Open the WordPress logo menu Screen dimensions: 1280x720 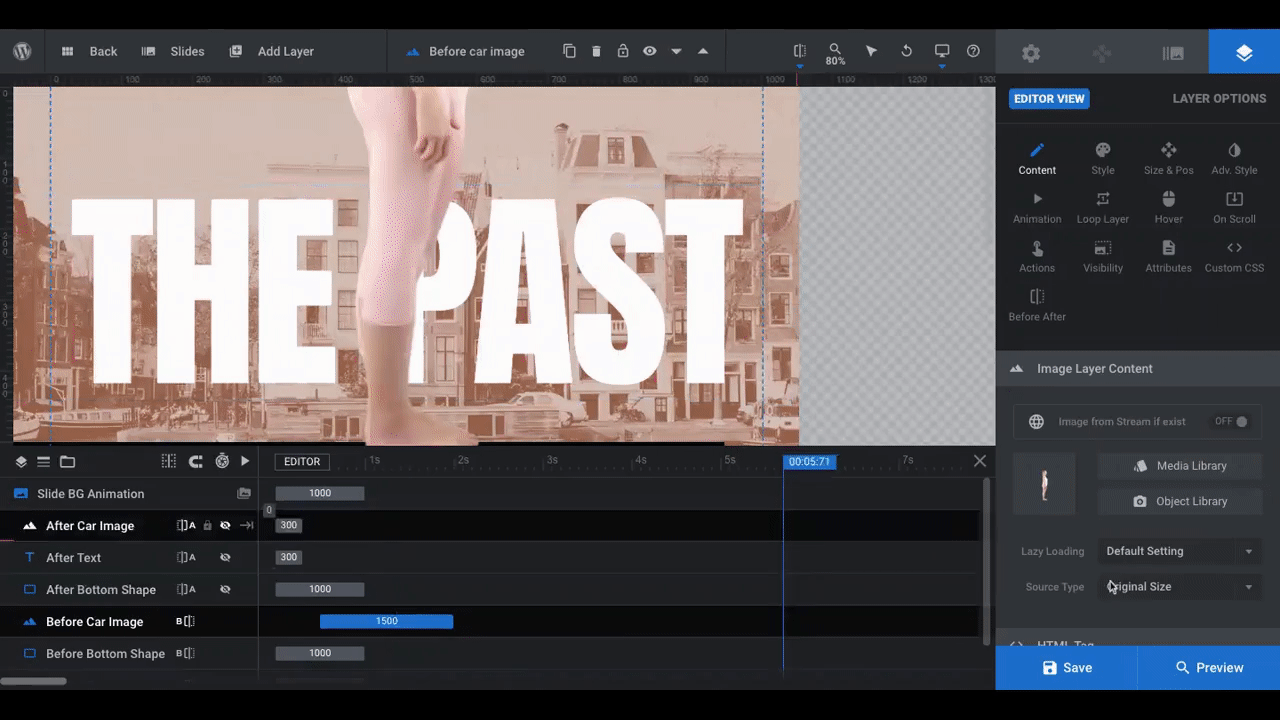click(22, 51)
